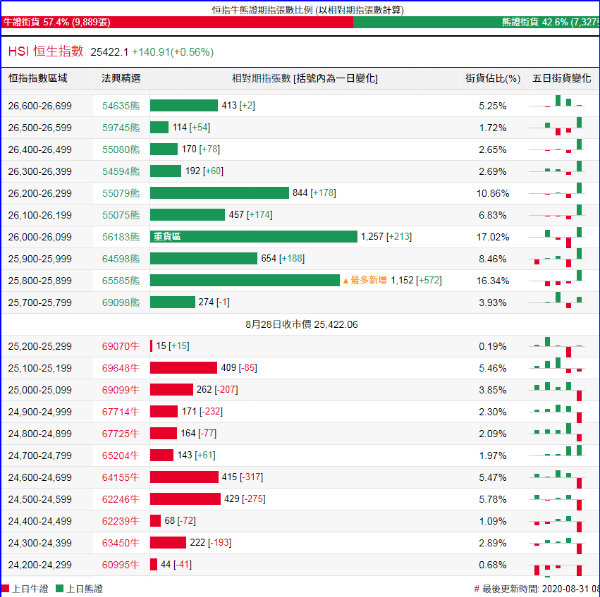Click bull warrant 69648牛
600x597 pixels.
121,368
